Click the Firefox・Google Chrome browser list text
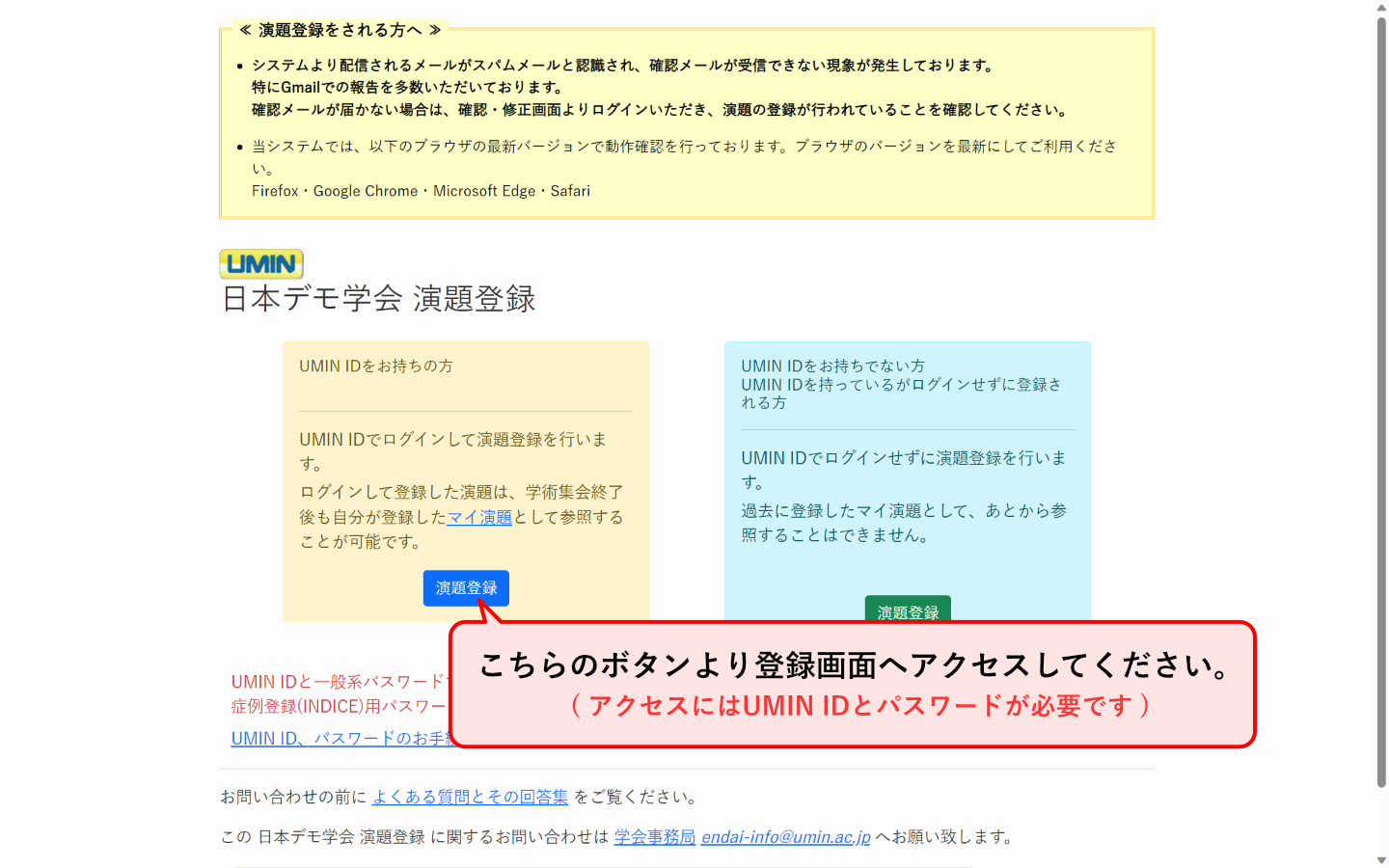Image resolution: width=1389 pixels, height=868 pixels. (x=422, y=191)
